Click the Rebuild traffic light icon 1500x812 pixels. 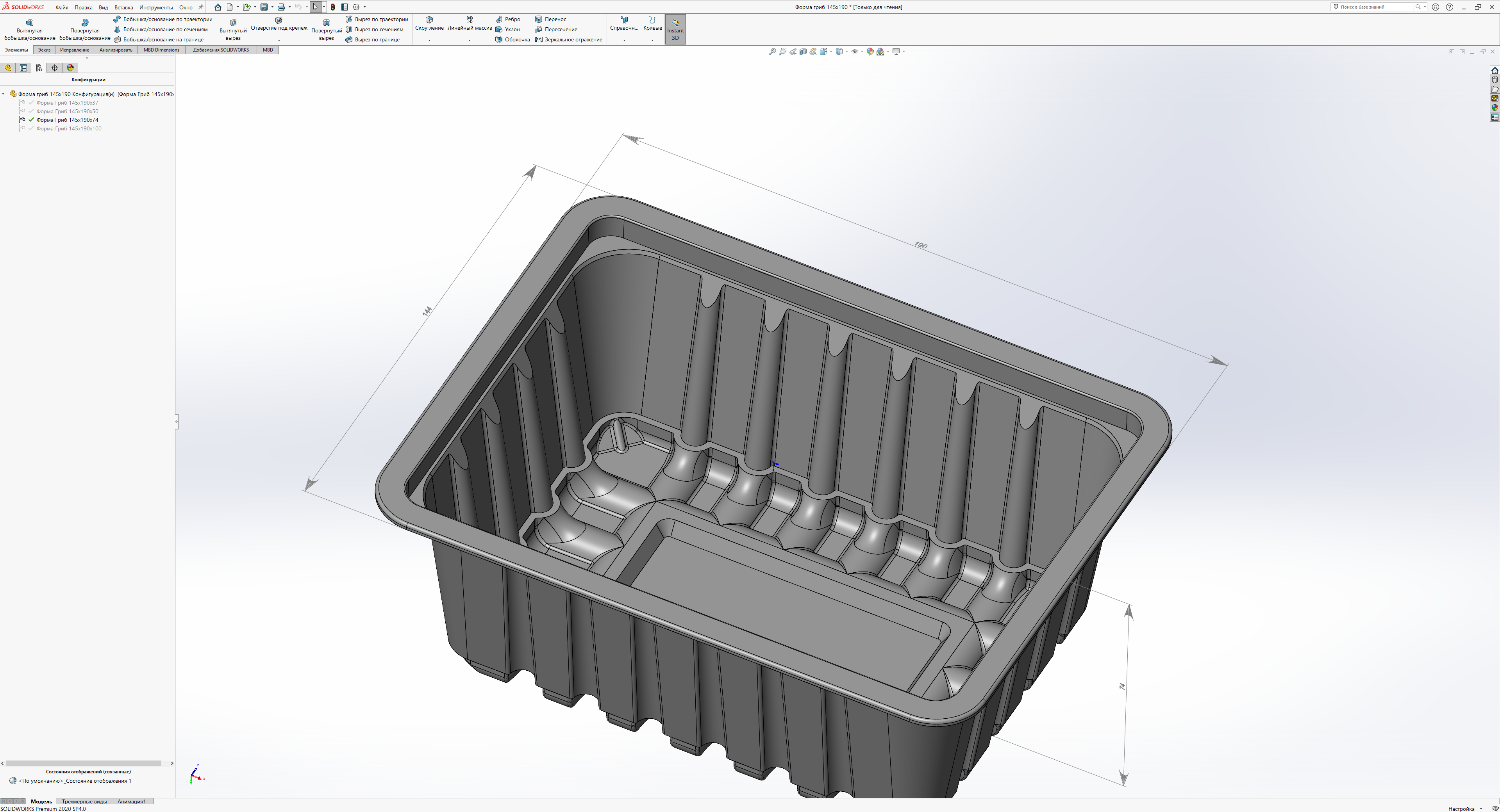(332, 7)
